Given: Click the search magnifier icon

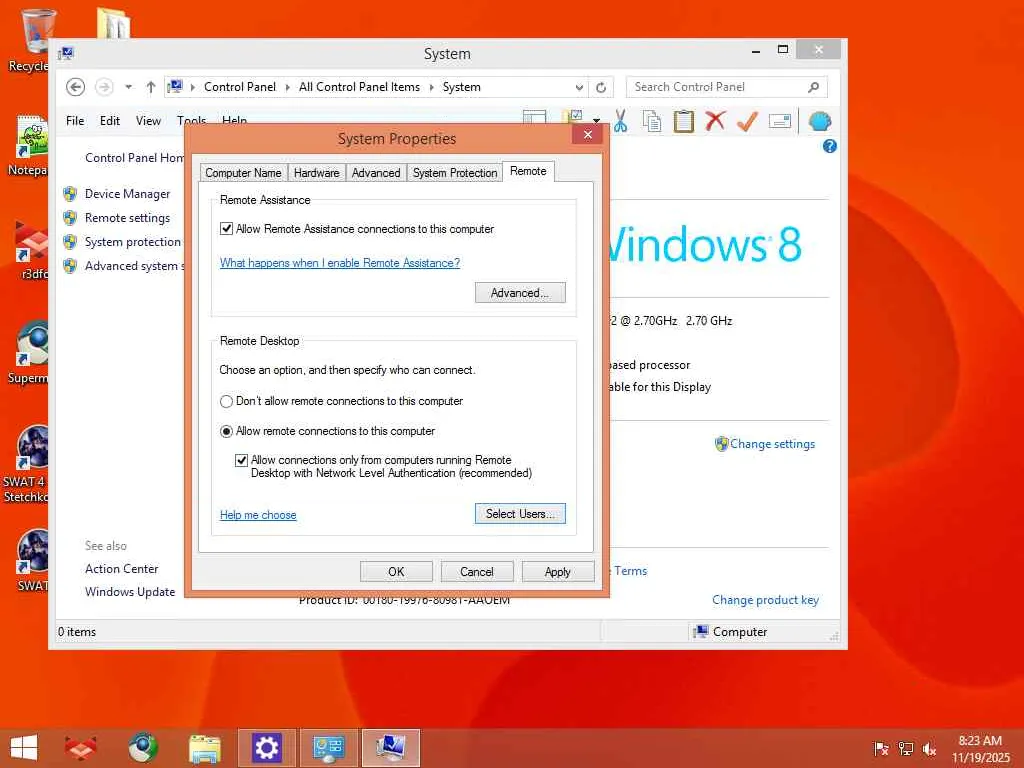Looking at the screenshot, I should tap(813, 87).
